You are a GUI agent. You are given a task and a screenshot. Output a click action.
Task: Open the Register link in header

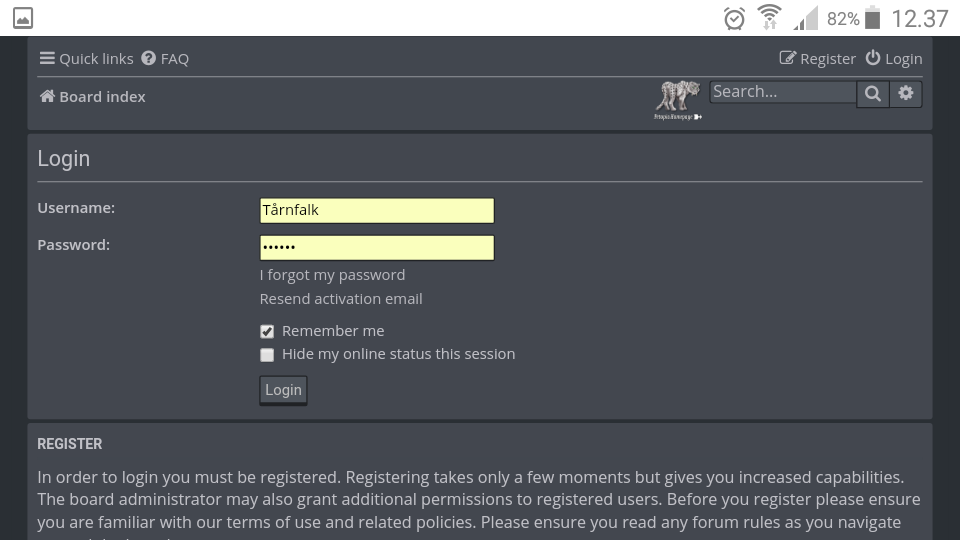point(817,59)
